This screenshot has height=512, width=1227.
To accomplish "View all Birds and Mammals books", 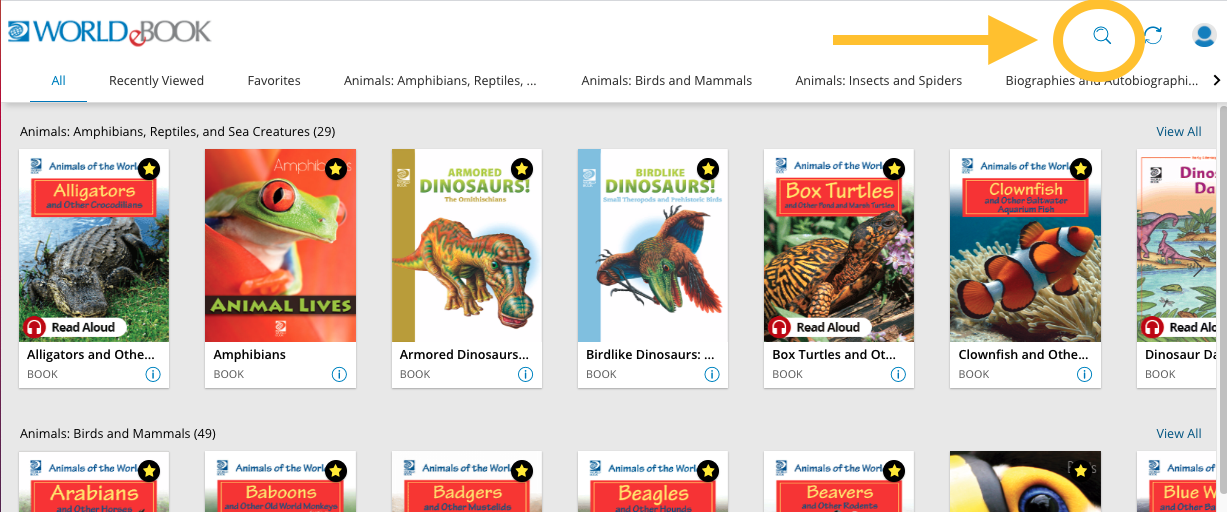I will pyautogui.click(x=1179, y=434).
